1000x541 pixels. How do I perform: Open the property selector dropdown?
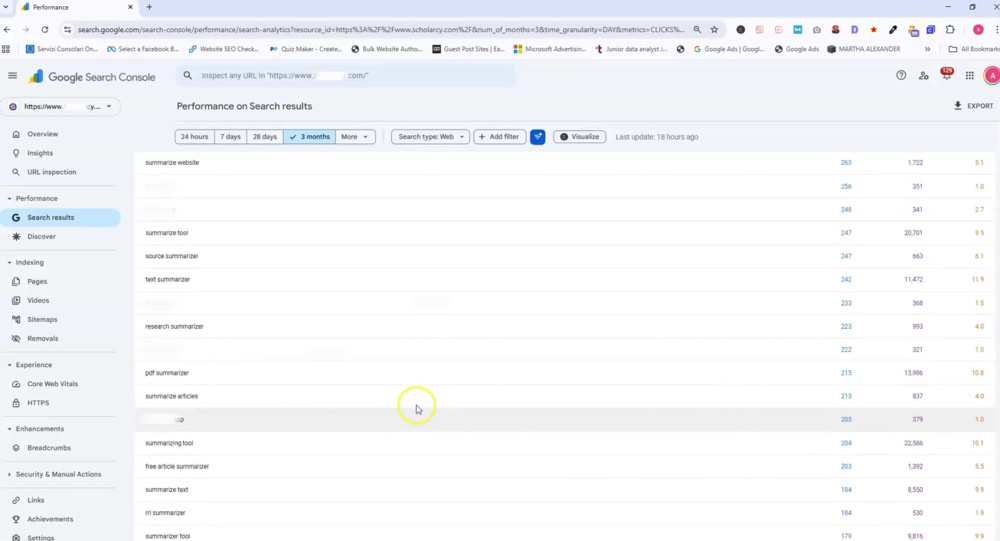coord(61,107)
